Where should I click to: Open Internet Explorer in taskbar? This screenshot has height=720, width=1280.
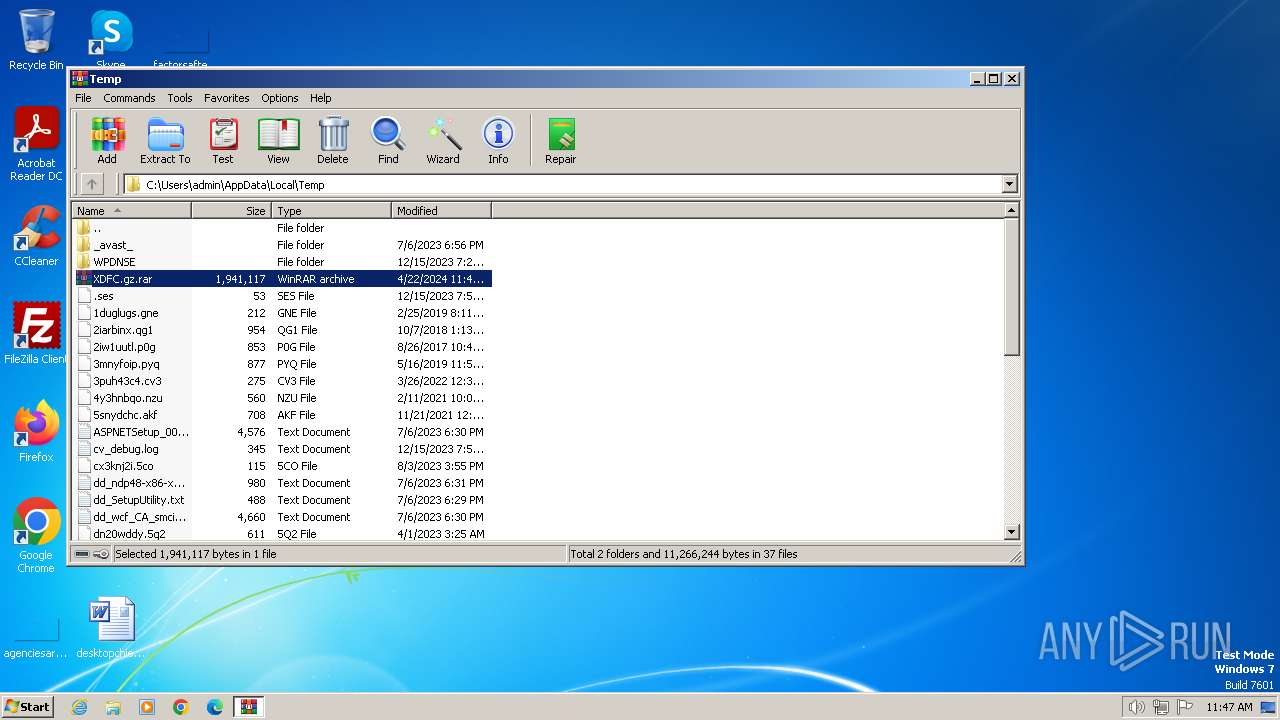tap(79, 707)
